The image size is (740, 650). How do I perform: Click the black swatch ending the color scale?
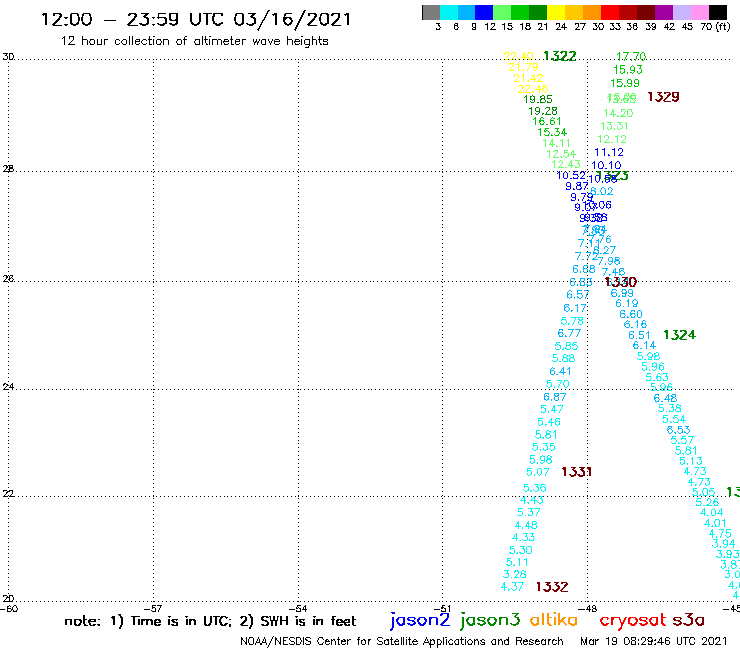pyautogui.click(x=717, y=12)
